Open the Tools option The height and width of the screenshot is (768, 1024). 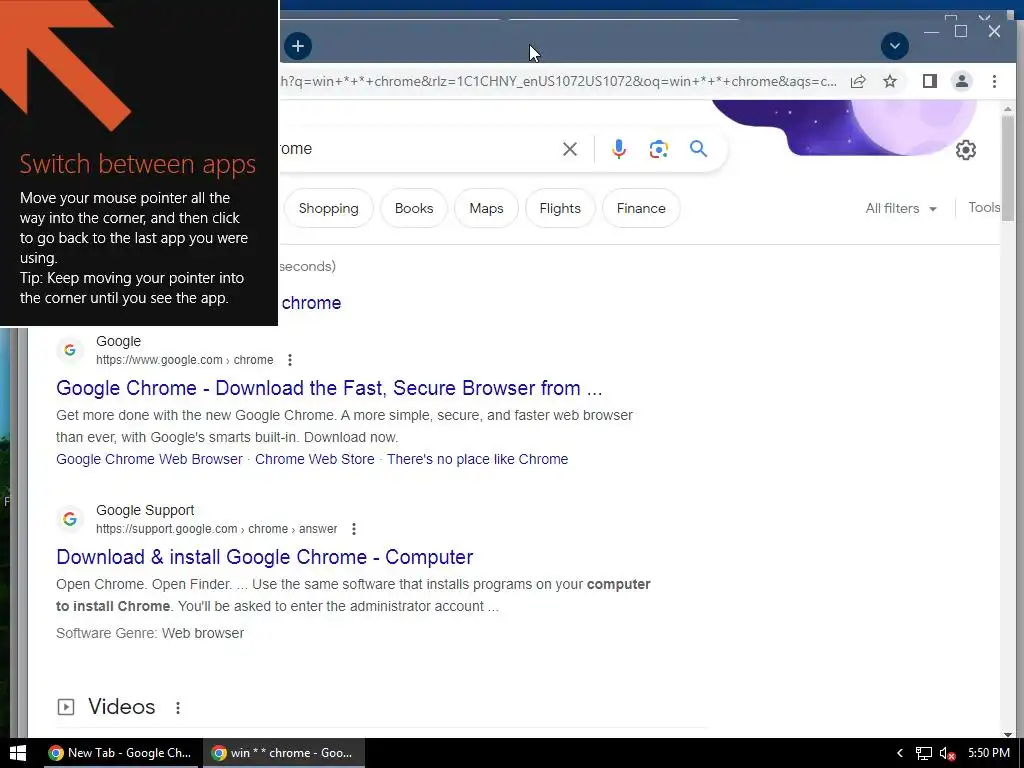tap(984, 208)
